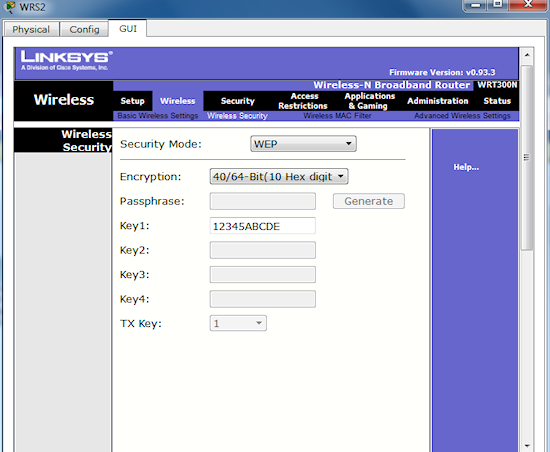This screenshot has height=452, width=550.
Task: Click the vertical scrollbar thumb
Action: (527, 157)
